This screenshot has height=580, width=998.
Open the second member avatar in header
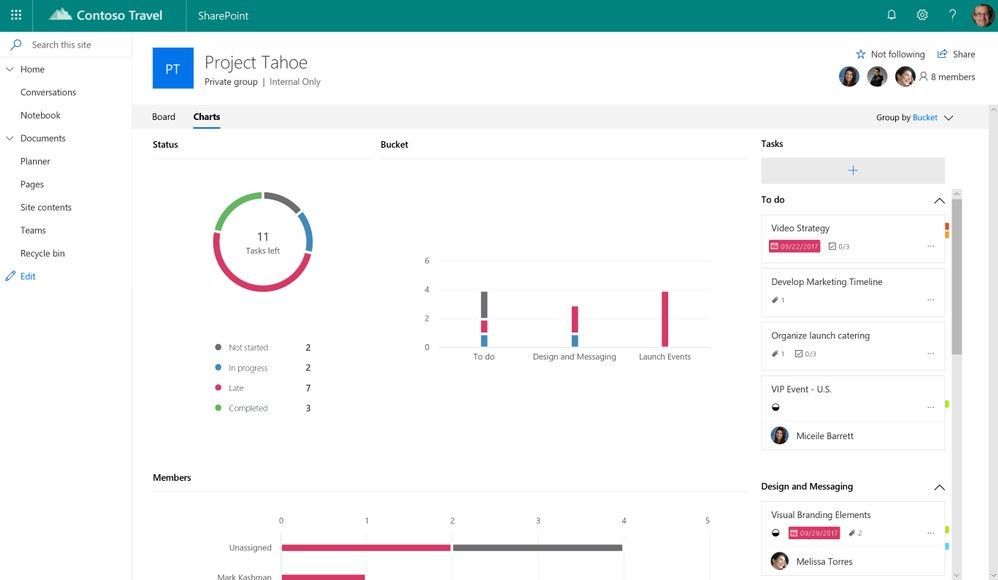tap(876, 76)
